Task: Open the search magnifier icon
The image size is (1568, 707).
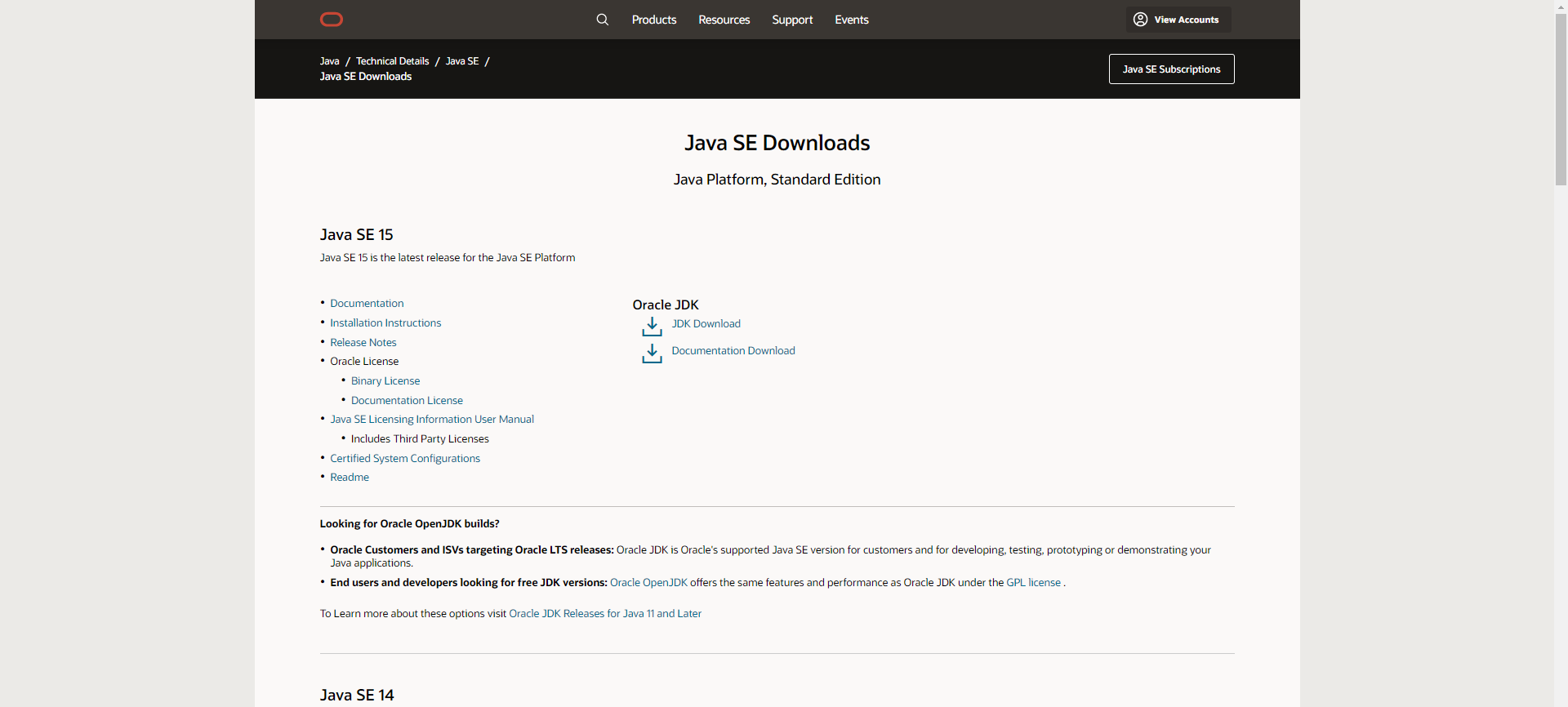Action: point(603,20)
